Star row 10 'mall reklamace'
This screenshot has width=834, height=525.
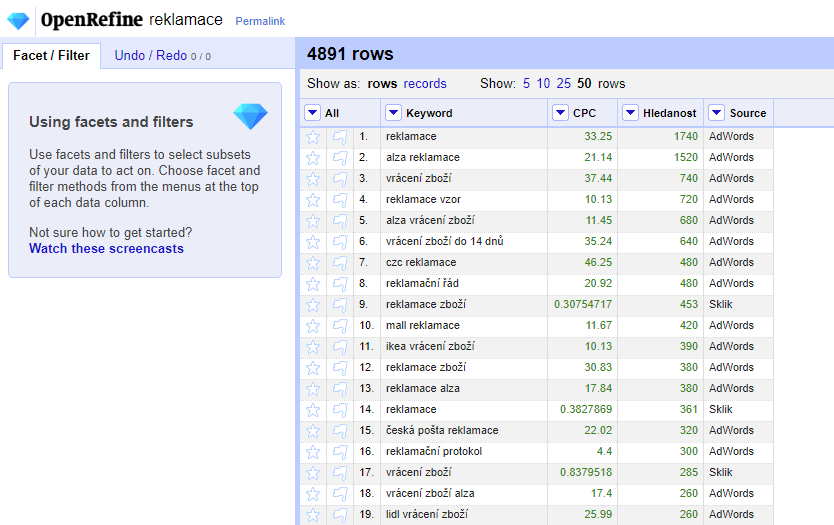coord(313,326)
